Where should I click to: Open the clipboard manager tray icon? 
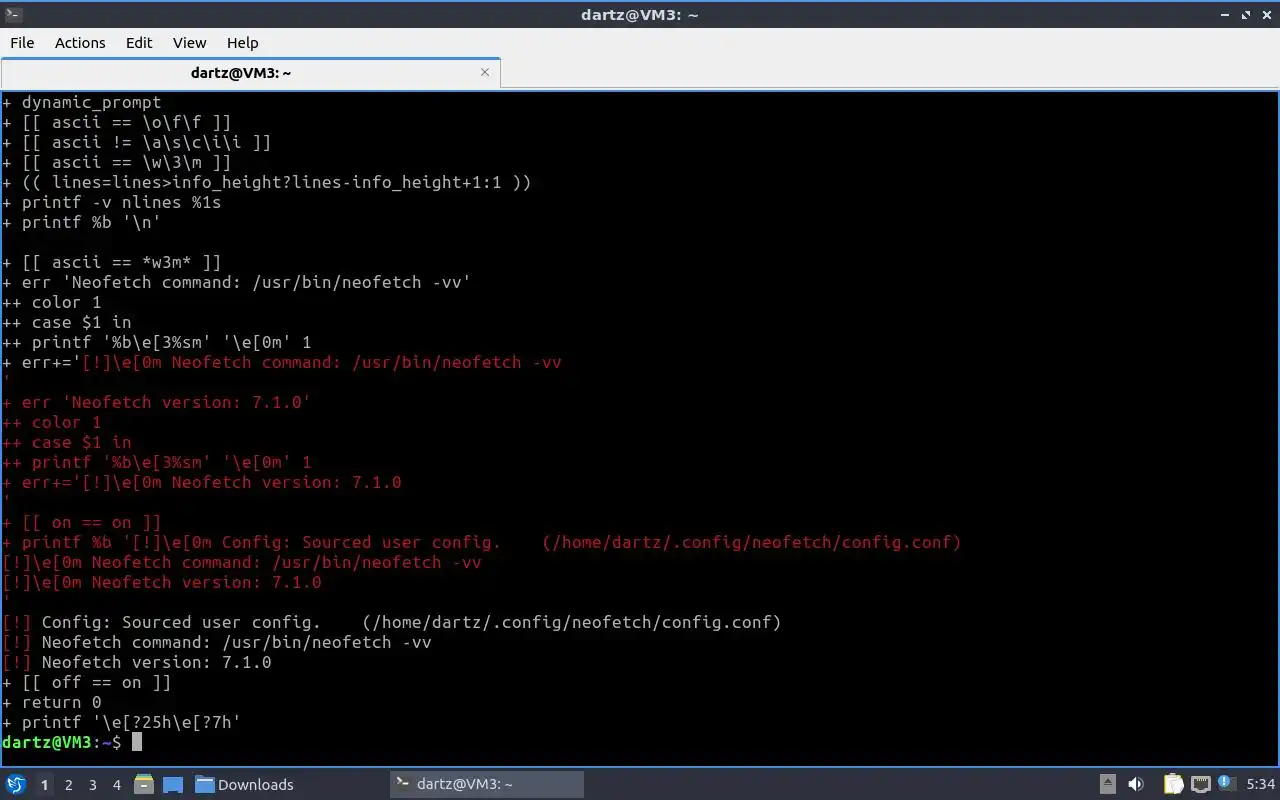click(1173, 784)
